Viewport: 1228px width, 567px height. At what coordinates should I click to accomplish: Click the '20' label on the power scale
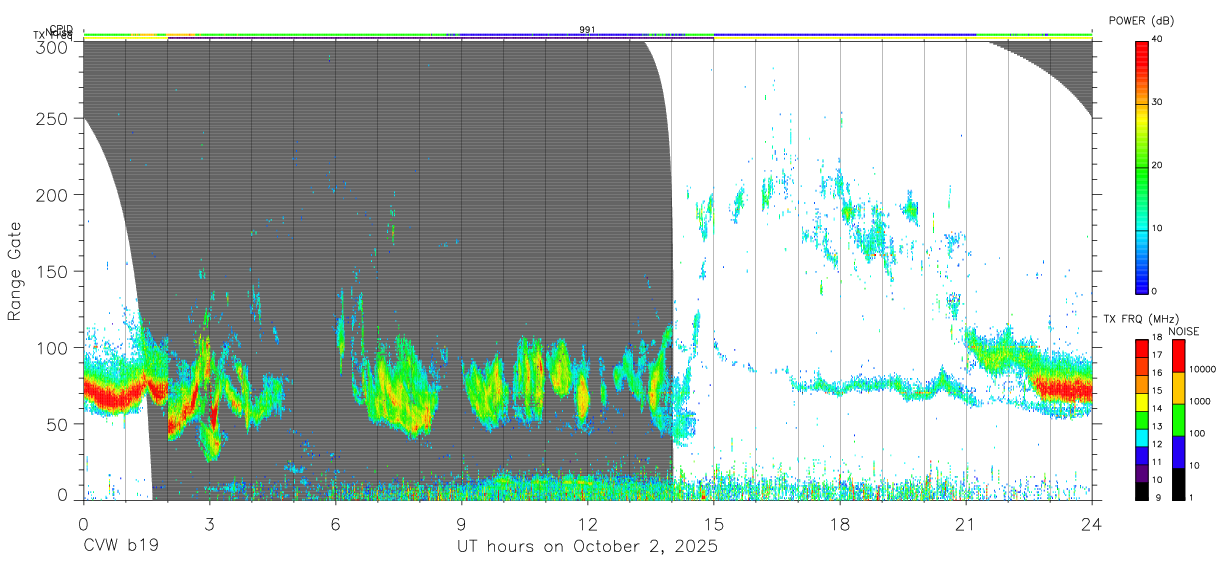click(1157, 166)
